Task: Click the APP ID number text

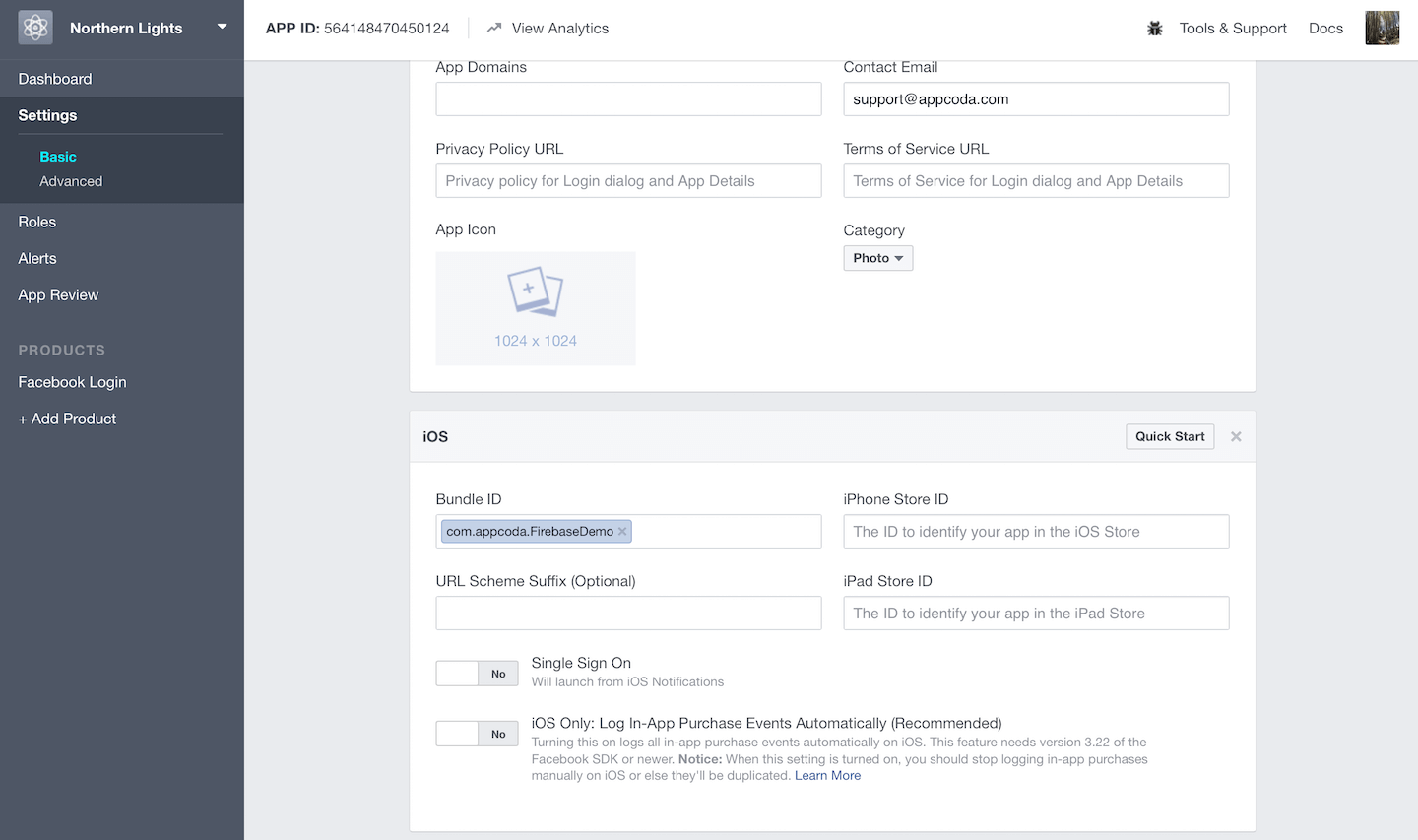Action: 387,28
